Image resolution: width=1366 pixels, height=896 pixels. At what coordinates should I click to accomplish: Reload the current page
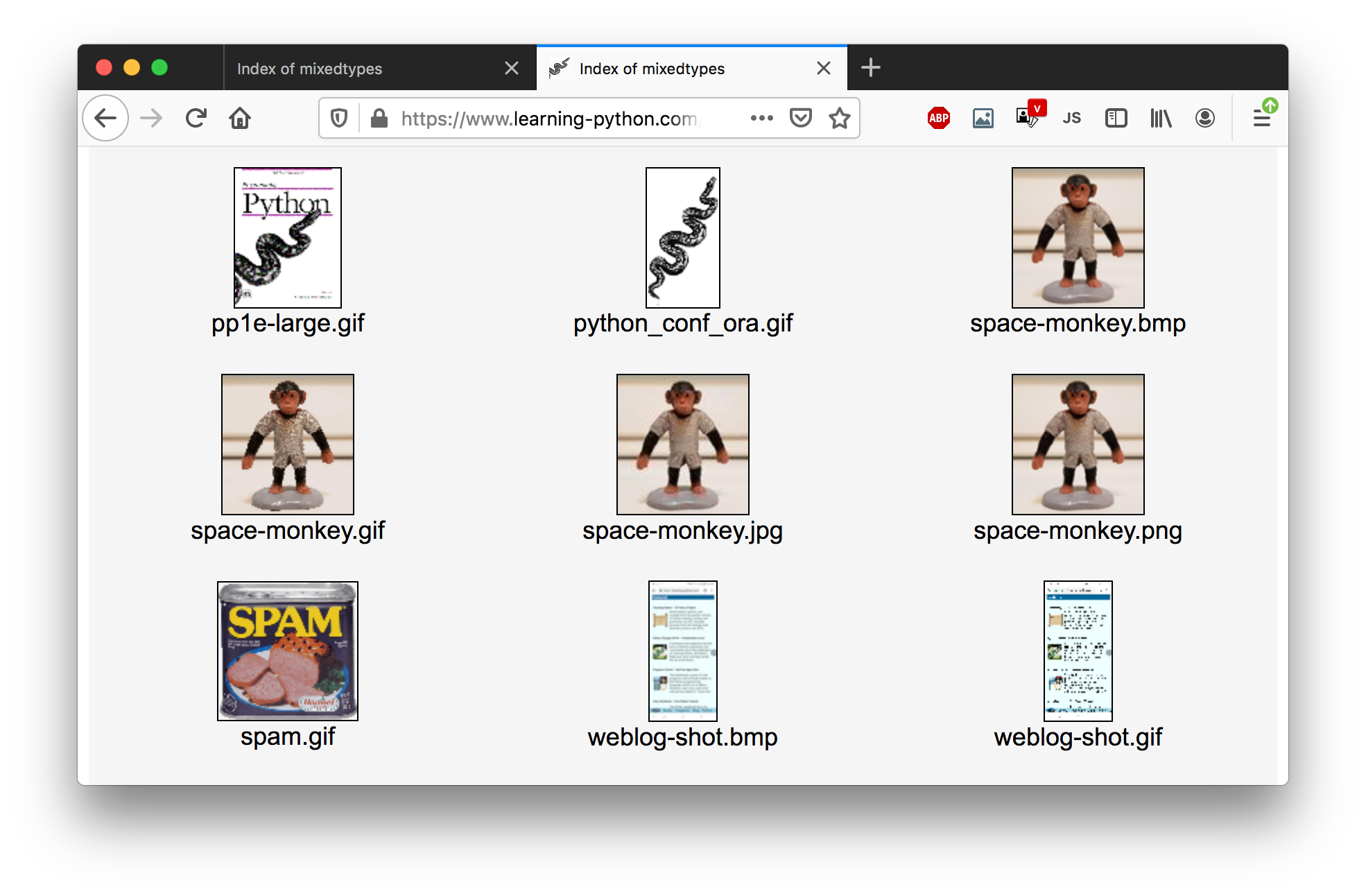tap(196, 119)
